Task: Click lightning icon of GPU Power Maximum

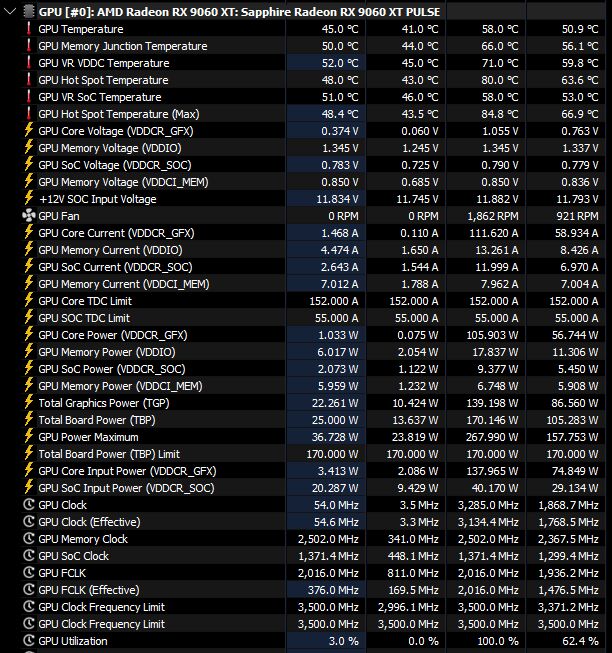Action: (28, 437)
